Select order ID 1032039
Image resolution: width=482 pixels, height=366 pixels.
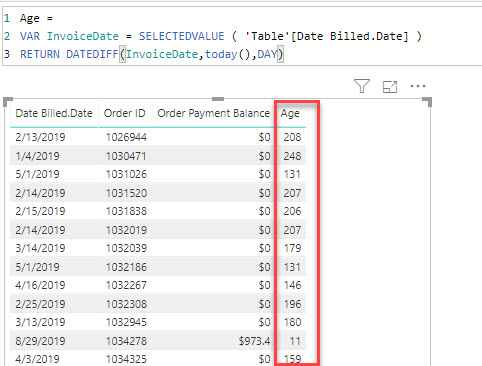pyautogui.click(x=126, y=248)
